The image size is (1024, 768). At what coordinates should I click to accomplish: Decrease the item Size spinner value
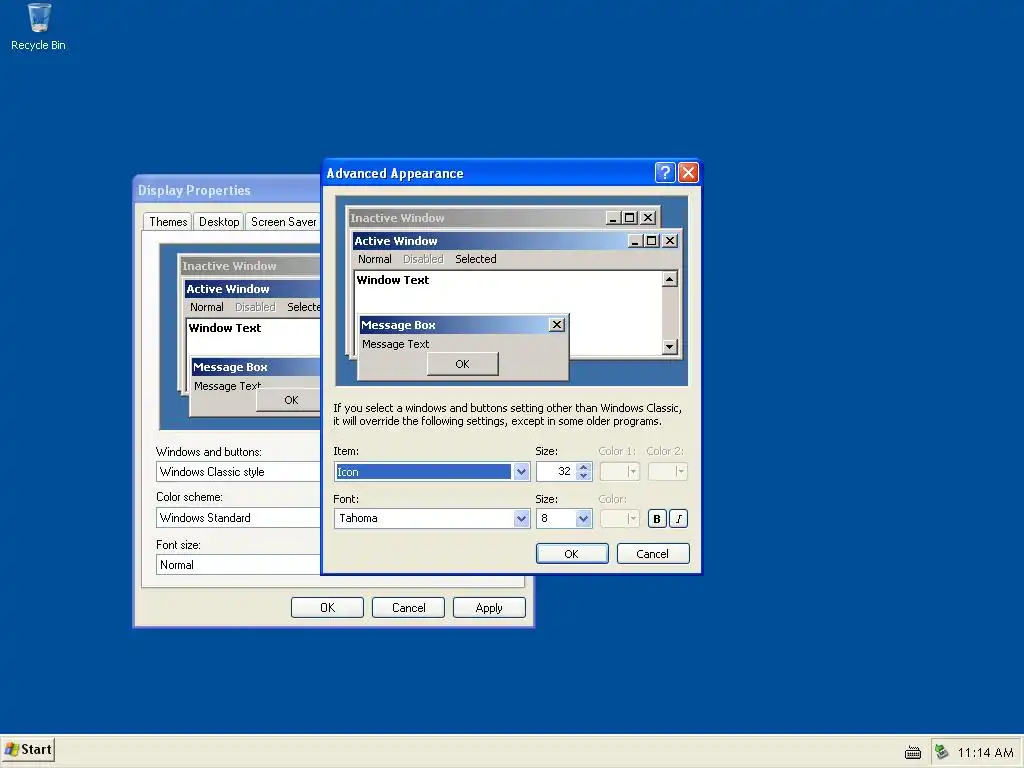584,476
